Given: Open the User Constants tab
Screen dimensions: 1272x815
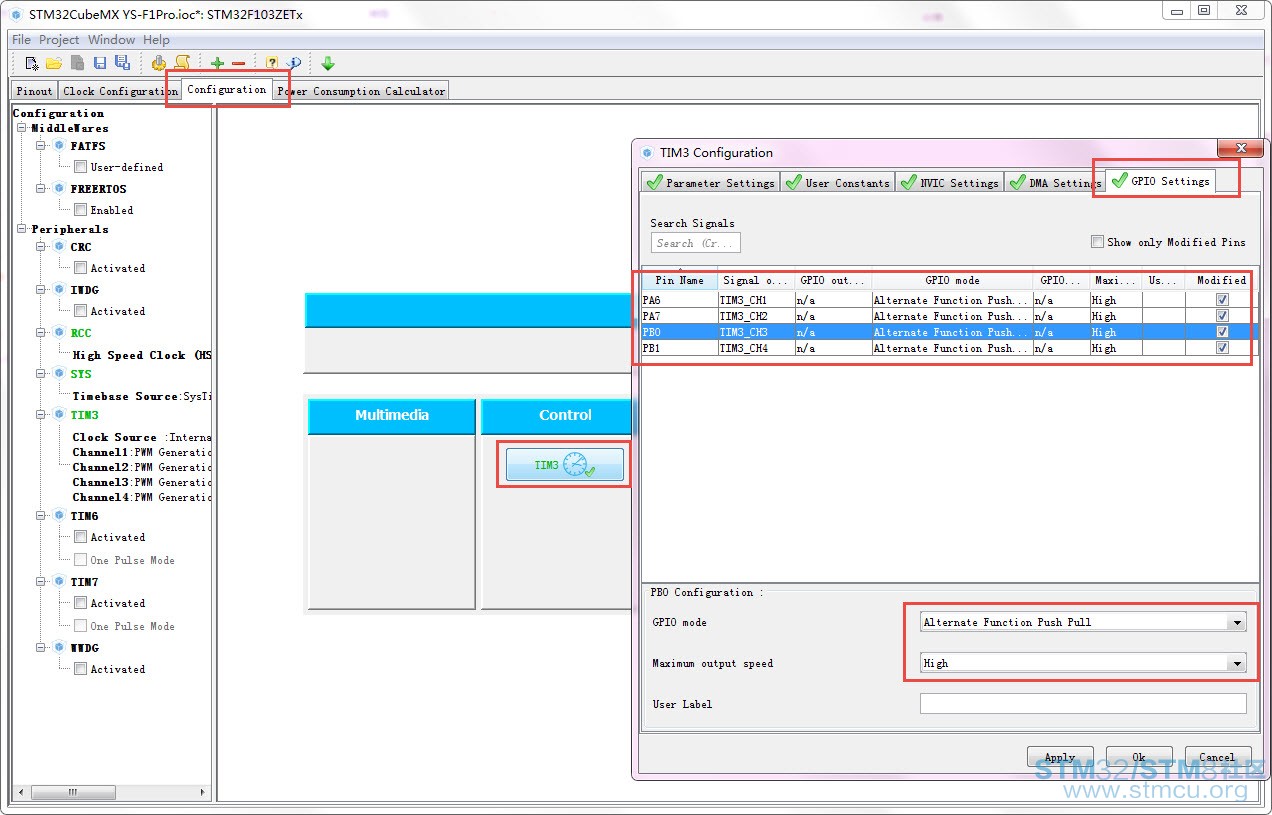Looking at the screenshot, I should (837, 183).
